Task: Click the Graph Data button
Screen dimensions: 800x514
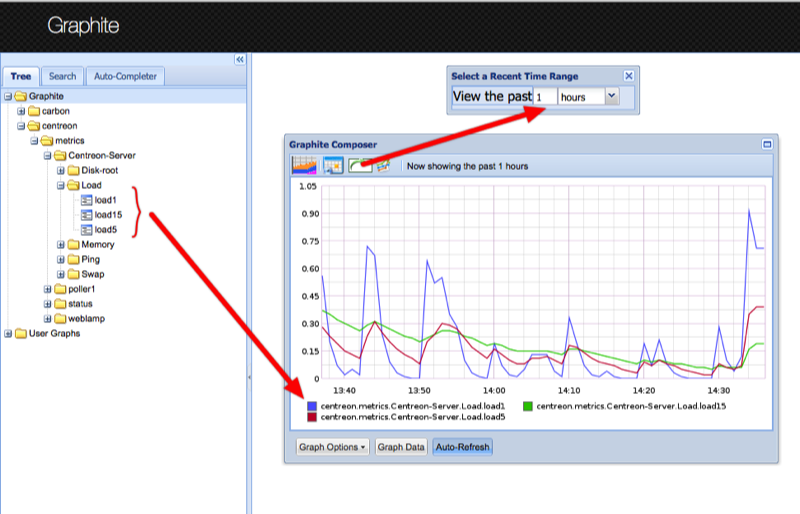Action: click(x=400, y=447)
